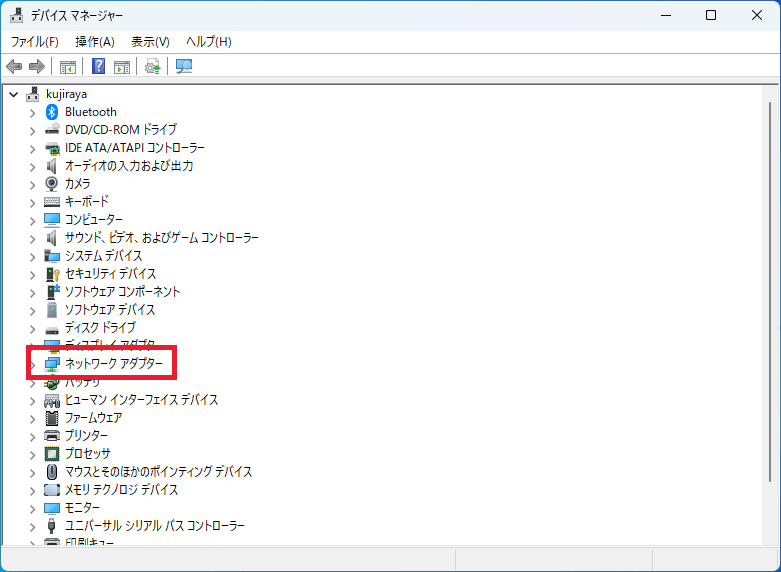Screen dimensions: 781x572
Task: Select the セキュリティ デバイス label
Action: [111, 274]
